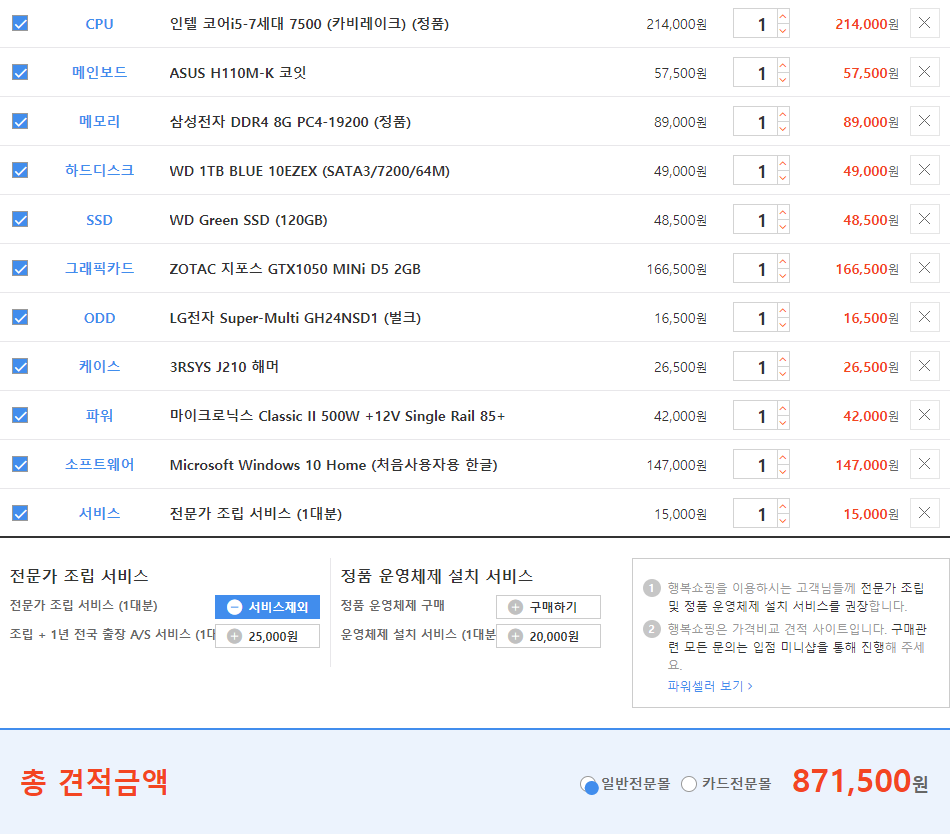This screenshot has width=951, height=834.
Task: Decrease 그래픽카드 quantity with down arrow
Action: [783, 276]
